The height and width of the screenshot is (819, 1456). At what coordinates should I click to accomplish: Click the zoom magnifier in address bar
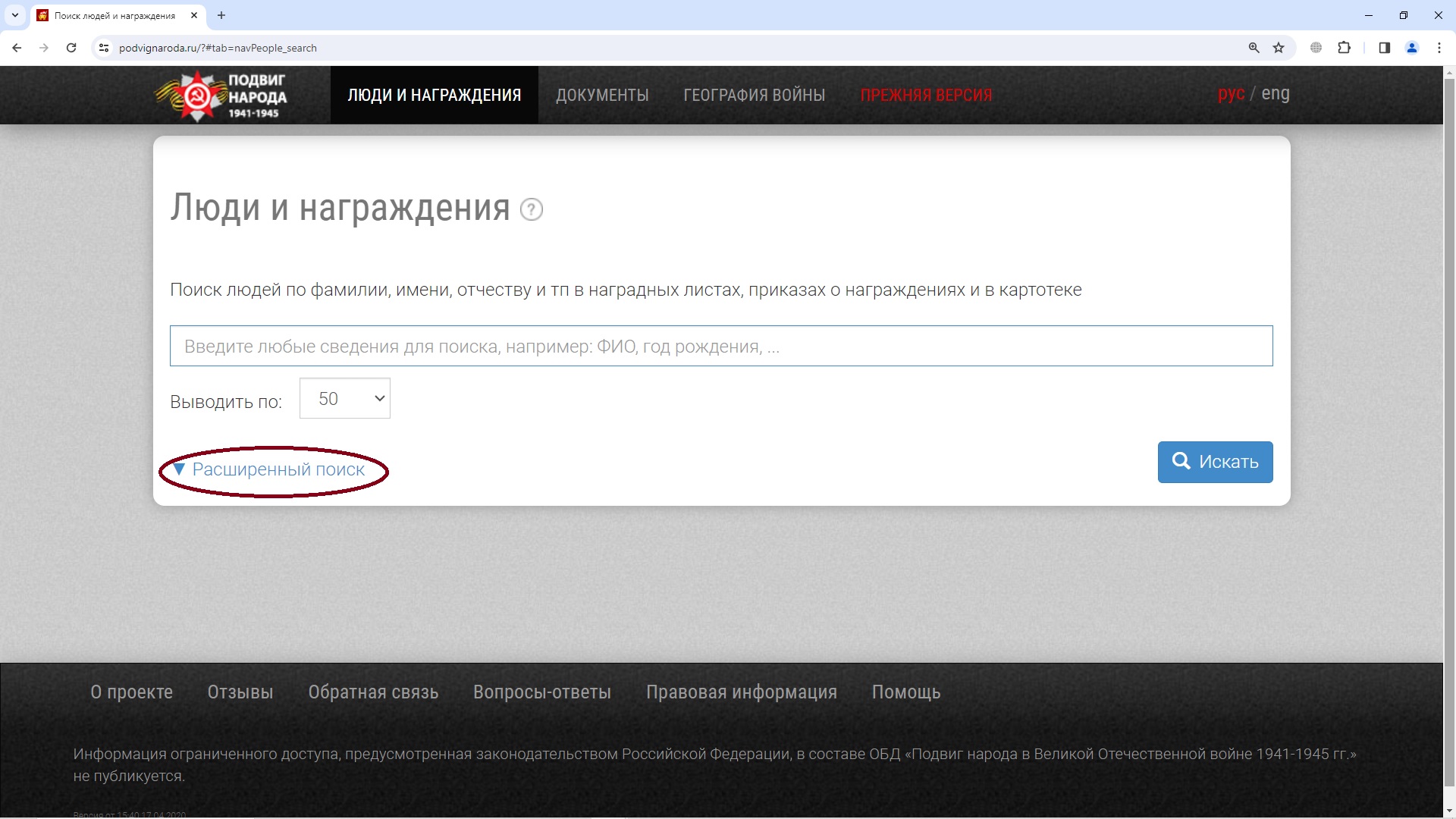coord(1254,48)
